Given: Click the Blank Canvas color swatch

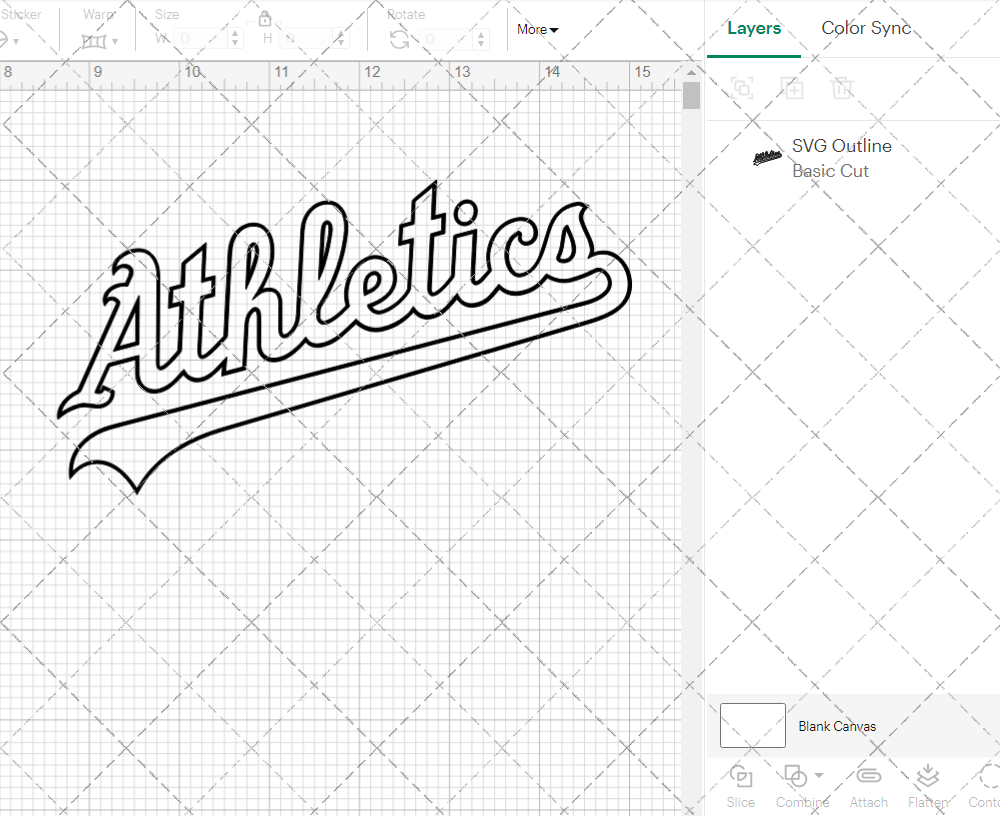Looking at the screenshot, I should click(752, 726).
